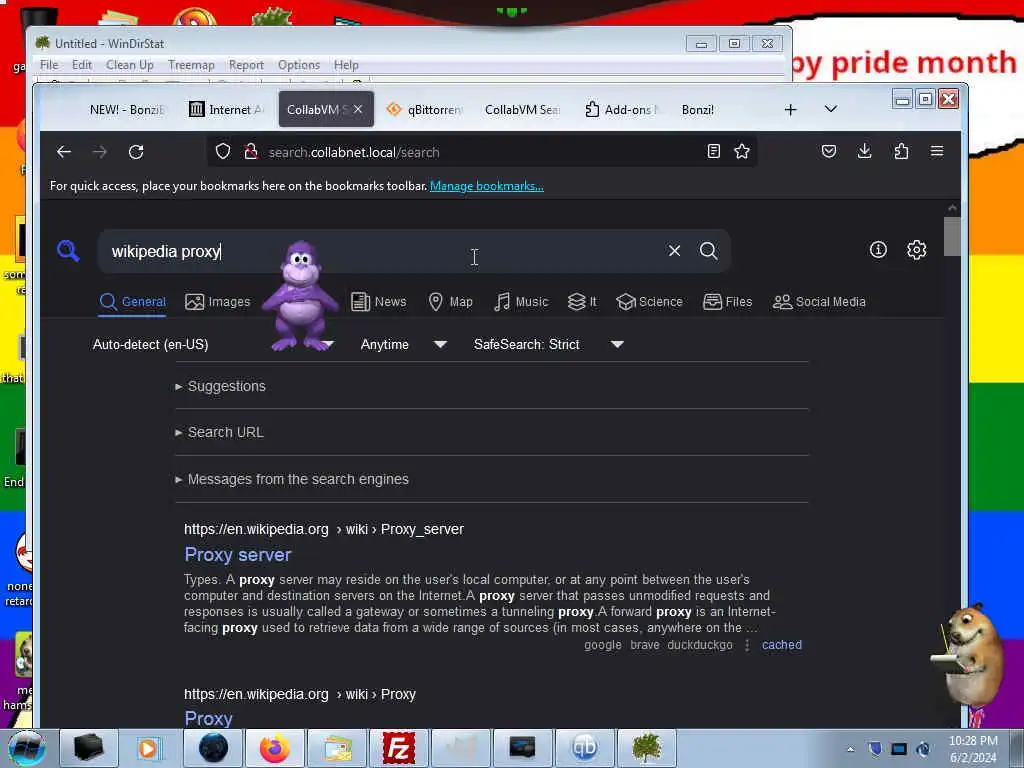Switch to the CollabVM Search tab

click(522, 110)
